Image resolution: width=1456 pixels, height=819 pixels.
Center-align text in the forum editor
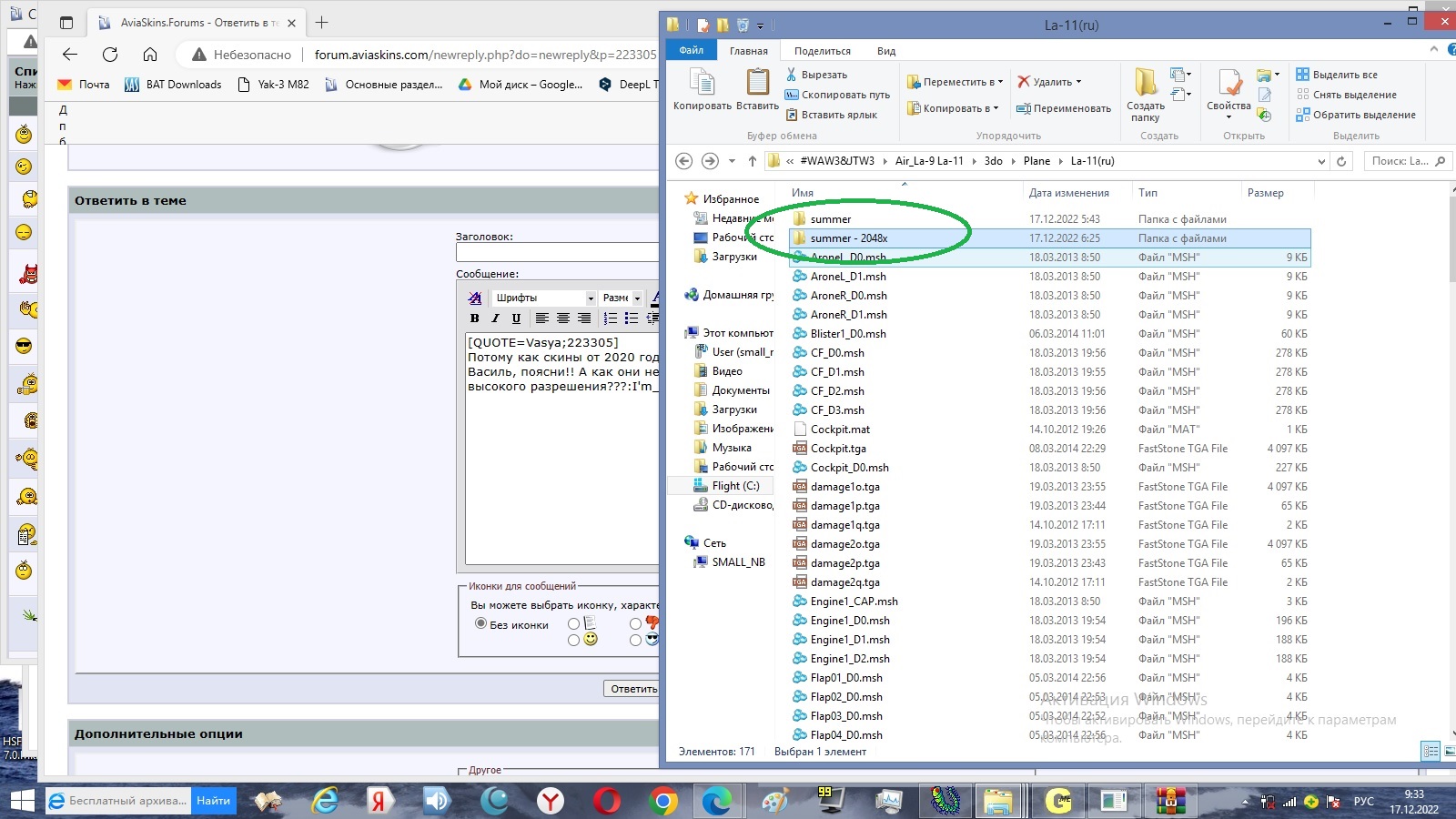(x=563, y=318)
